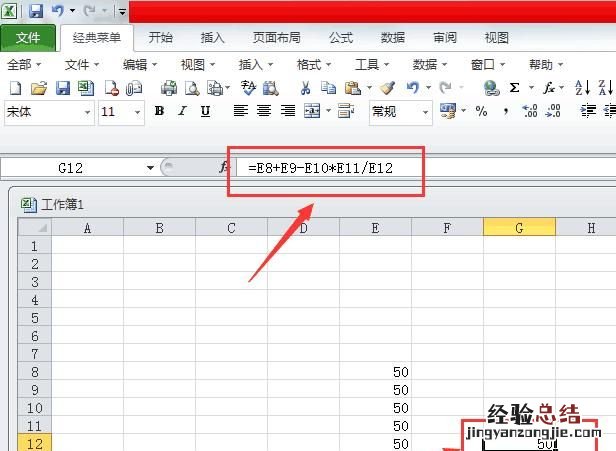616x451 pixels.
Task: Toggle Underline formatting
Action: tap(205, 112)
